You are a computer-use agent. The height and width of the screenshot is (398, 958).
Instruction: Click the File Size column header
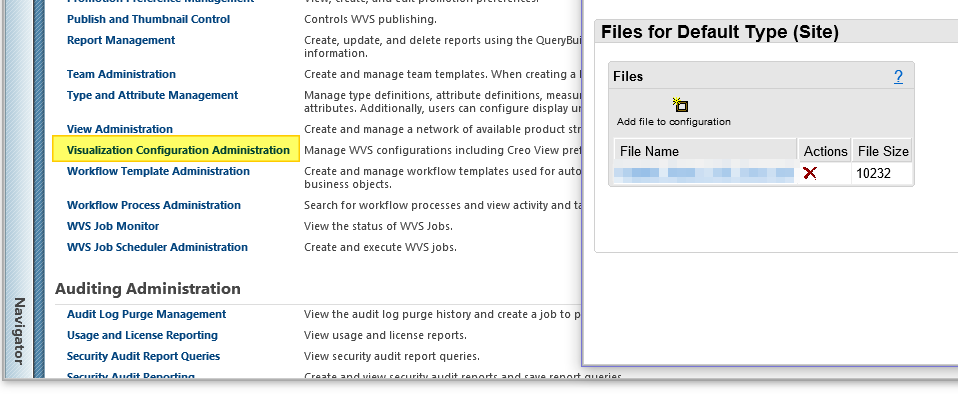click(883, 151)
